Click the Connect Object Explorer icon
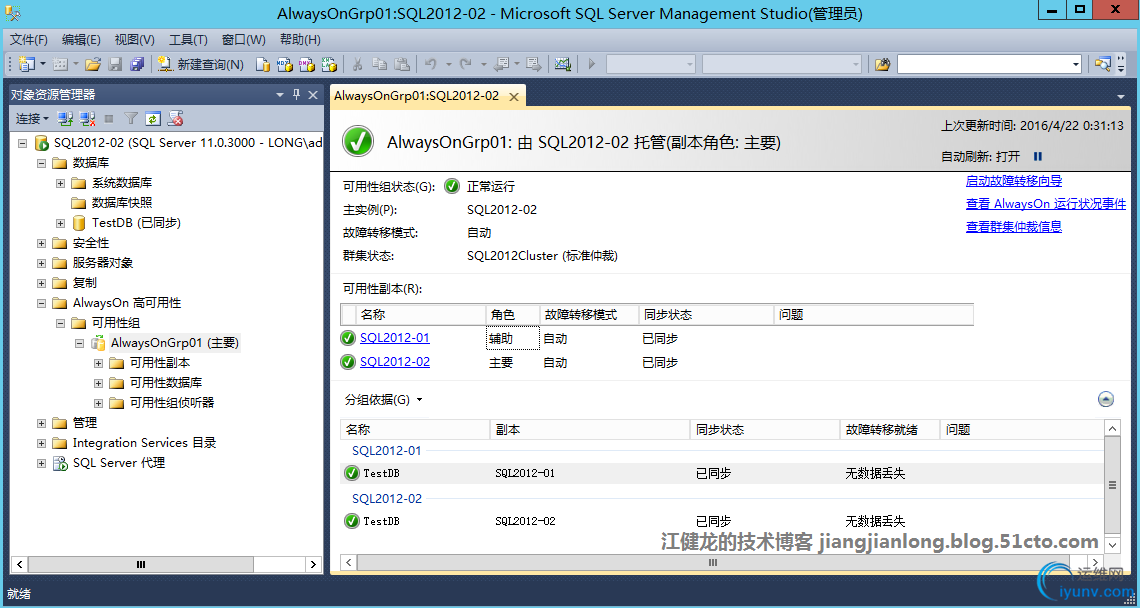Screen dimensions: 1140x608 pos(65,118)
